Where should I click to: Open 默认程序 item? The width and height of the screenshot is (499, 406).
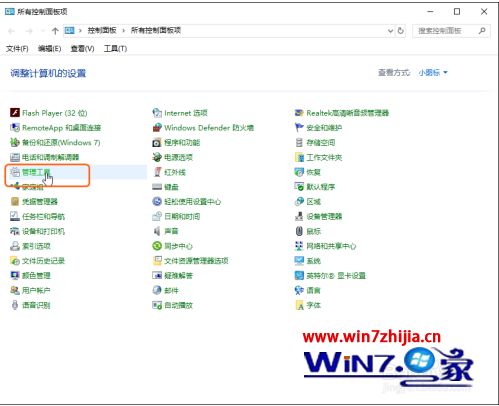(x=315, y=187)
